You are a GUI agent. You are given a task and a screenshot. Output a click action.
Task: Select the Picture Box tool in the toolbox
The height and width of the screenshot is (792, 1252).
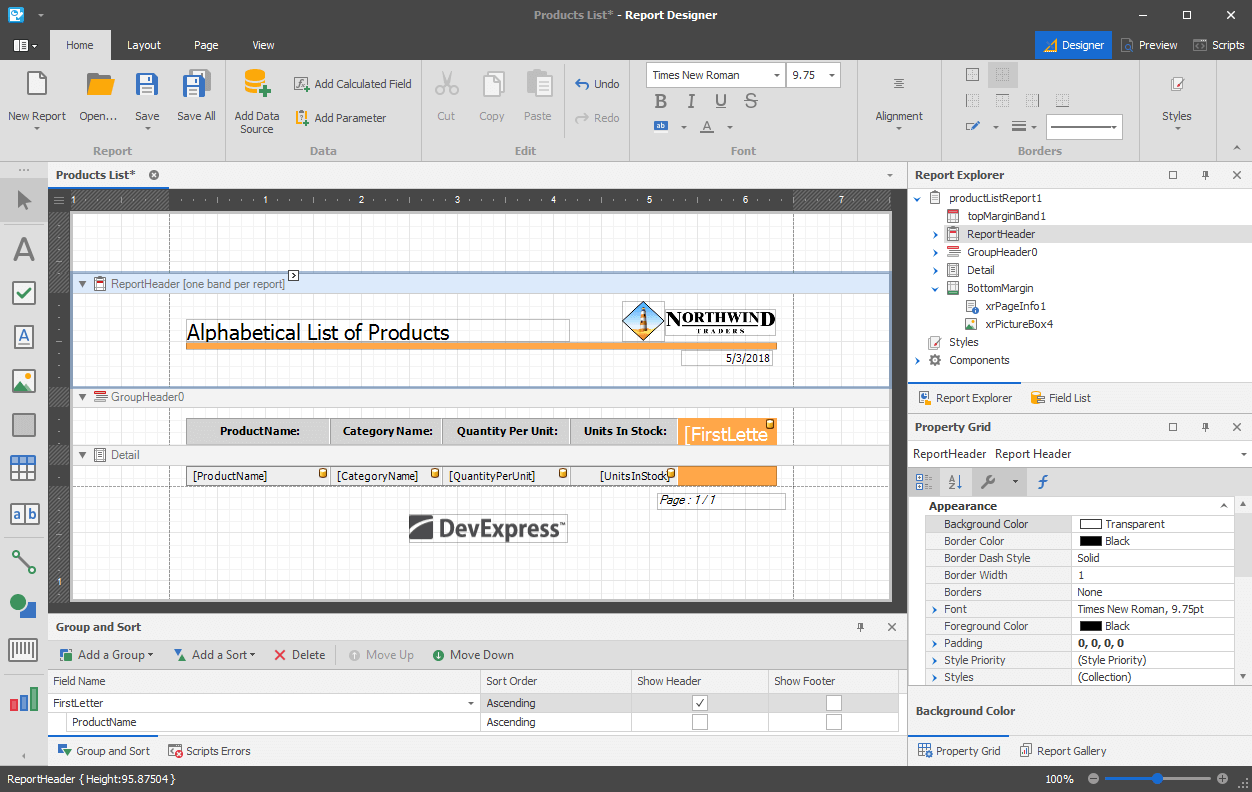coord(24,381)
